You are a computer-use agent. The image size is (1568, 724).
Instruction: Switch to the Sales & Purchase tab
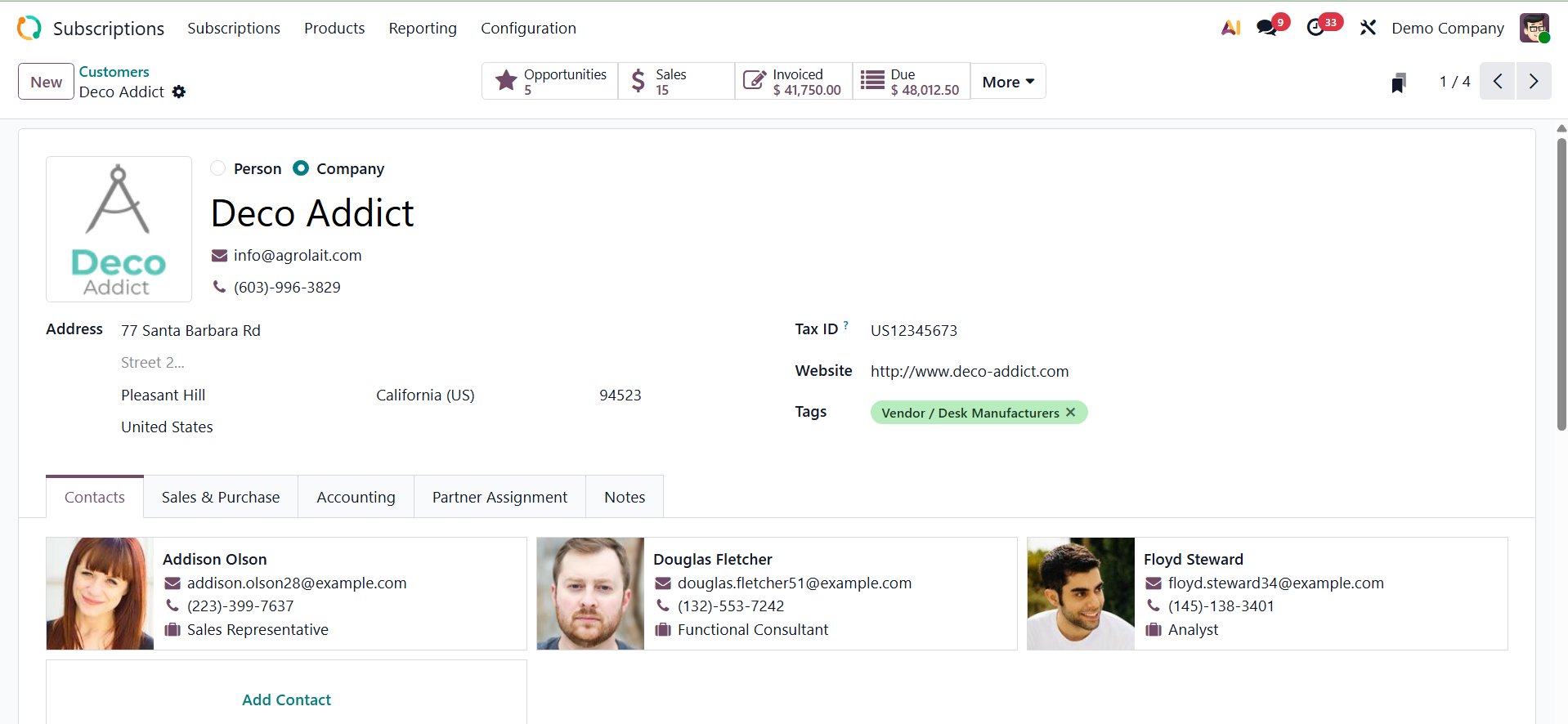pyautogui.click(x=221, y=498)
